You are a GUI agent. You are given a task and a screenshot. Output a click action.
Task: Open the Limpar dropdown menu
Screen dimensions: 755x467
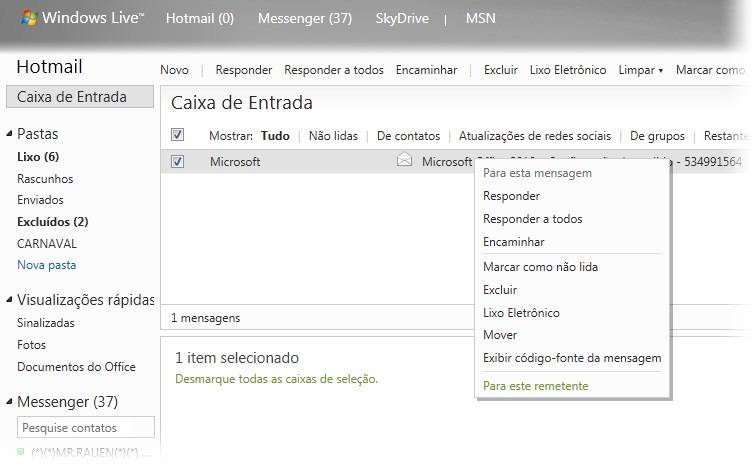640,70
